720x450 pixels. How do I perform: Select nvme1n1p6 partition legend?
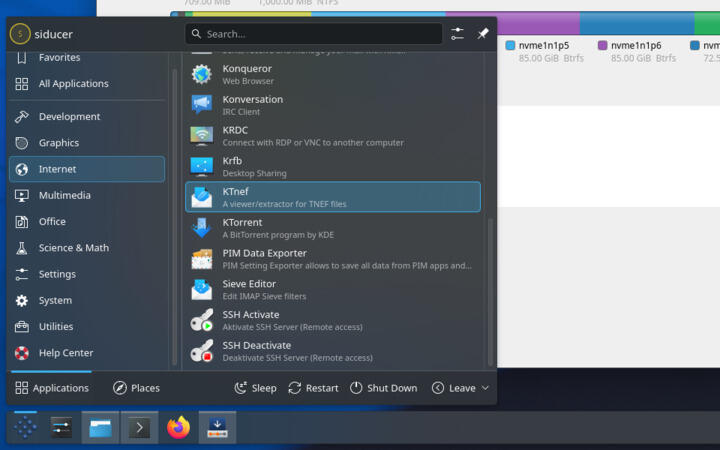637,51
